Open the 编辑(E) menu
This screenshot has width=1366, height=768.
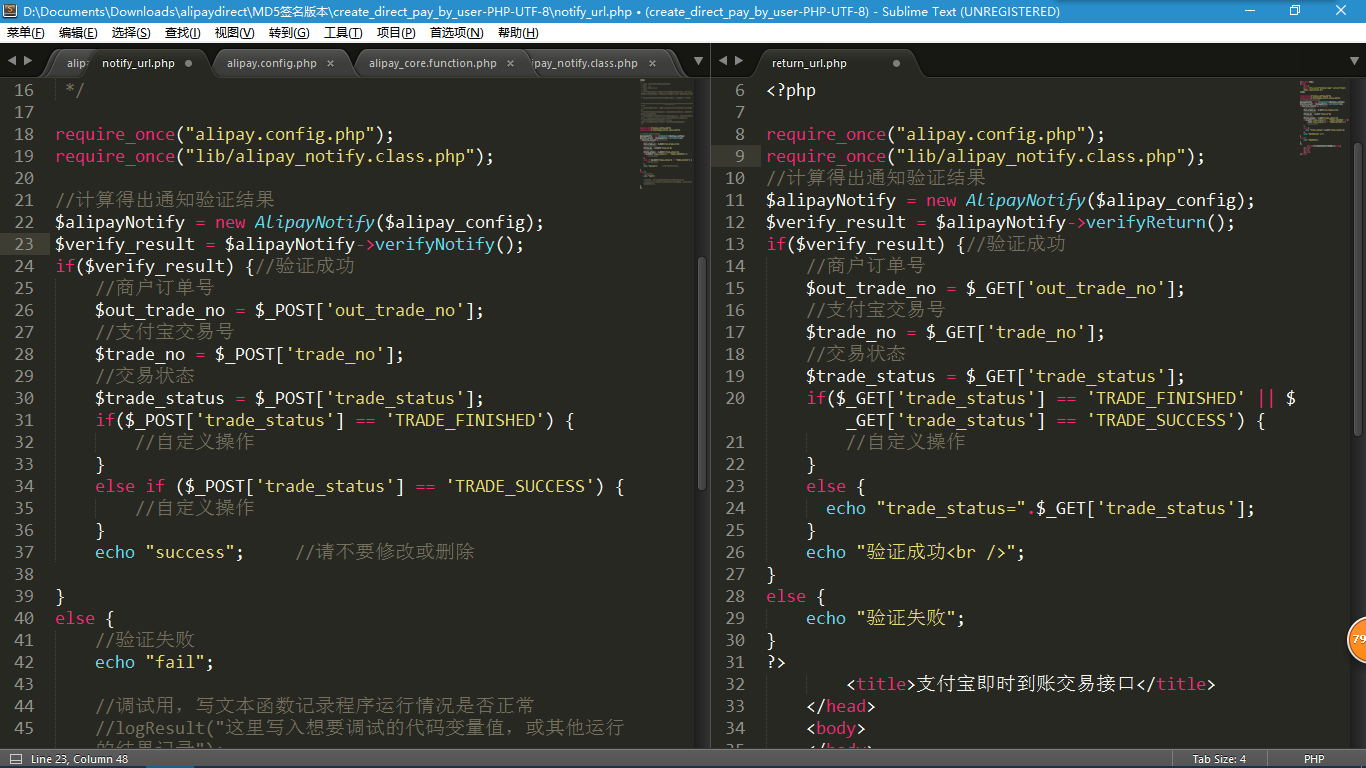(78, 33)
